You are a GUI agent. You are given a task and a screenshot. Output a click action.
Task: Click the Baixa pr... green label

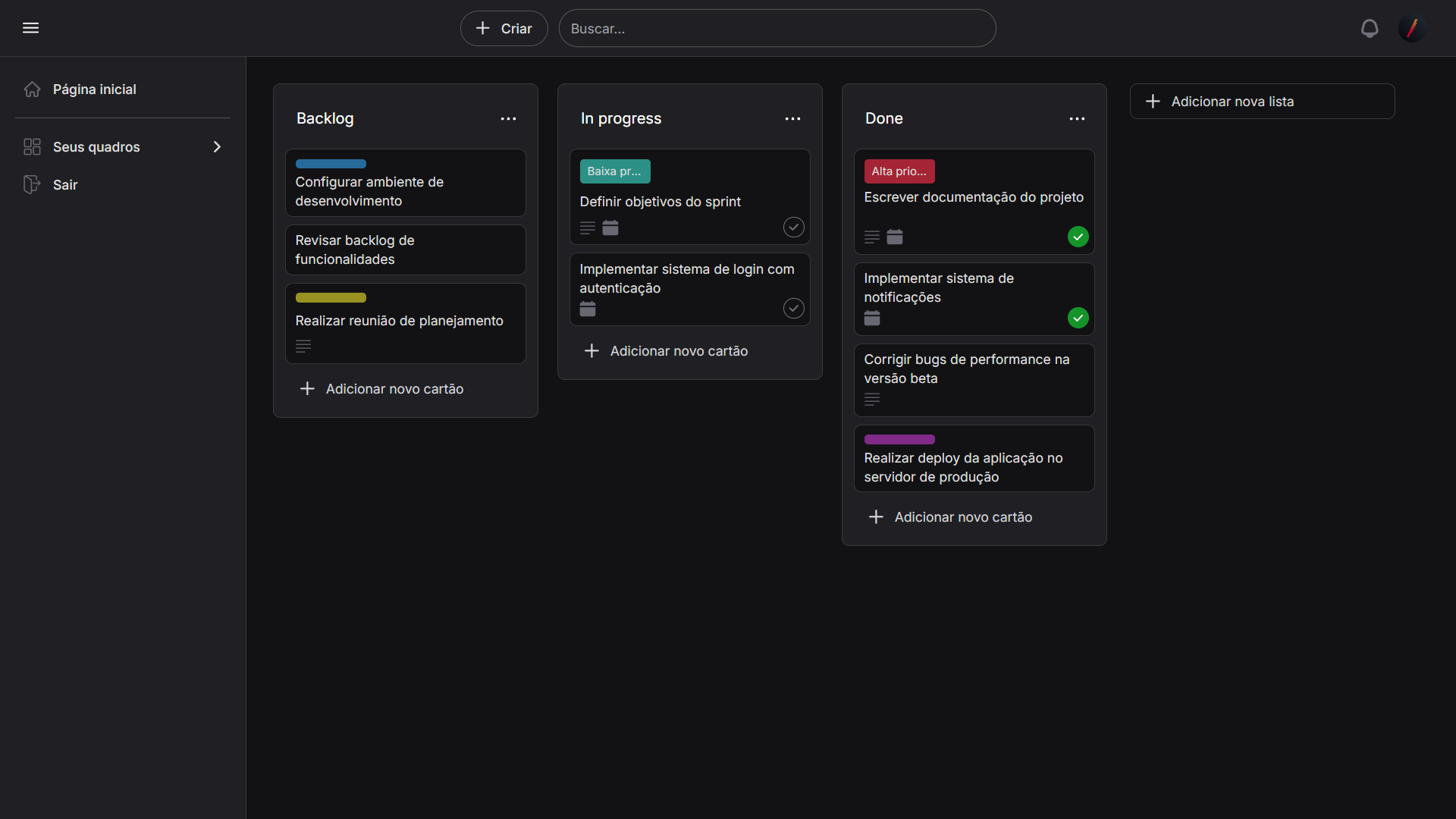coord(615,171)
